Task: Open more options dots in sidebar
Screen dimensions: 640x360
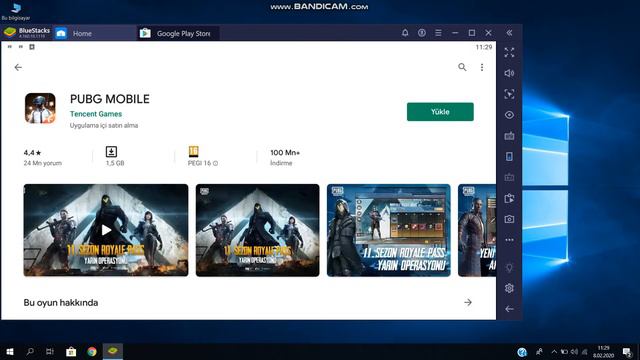Action: click(x=509, y=240)
